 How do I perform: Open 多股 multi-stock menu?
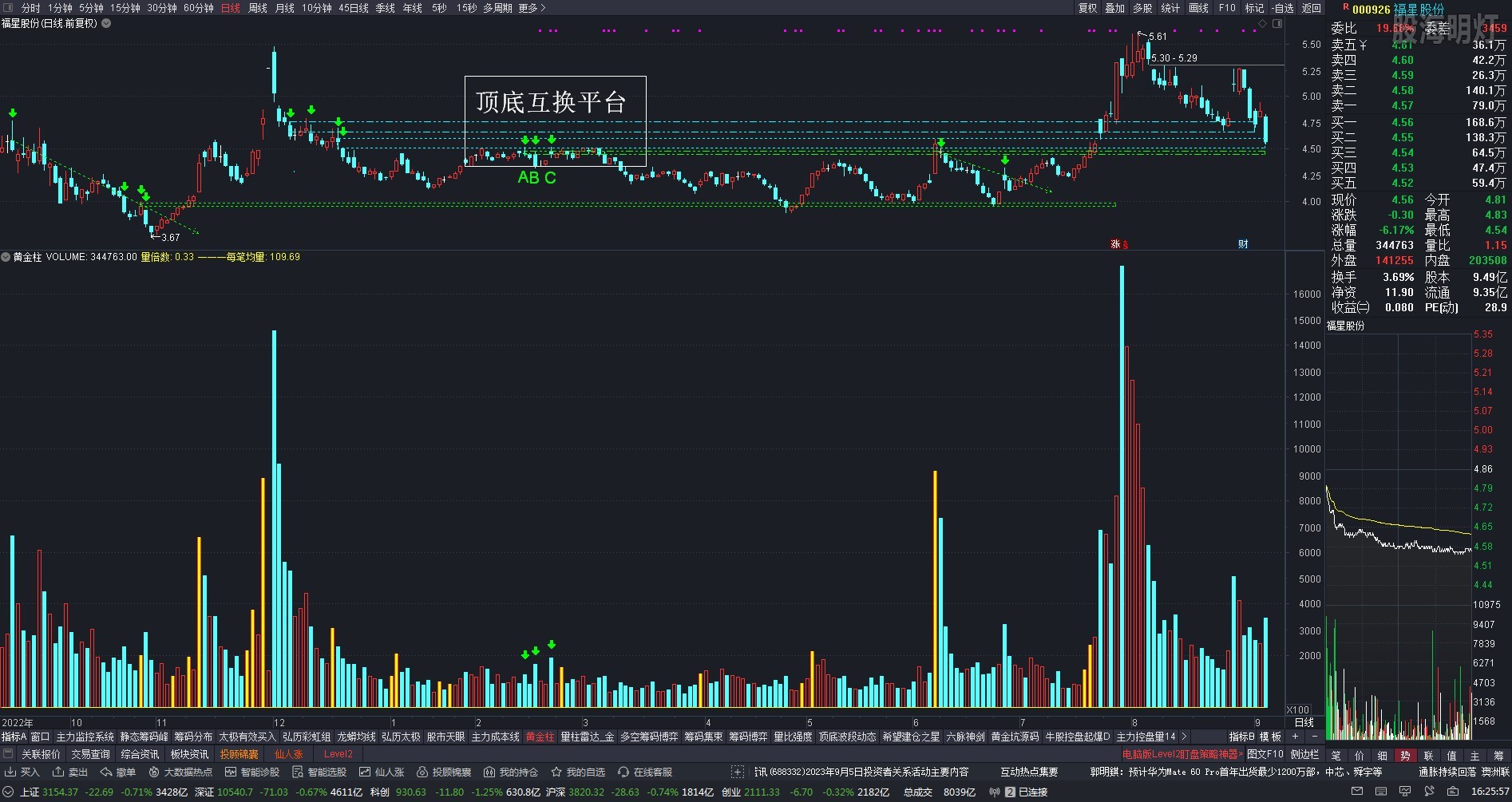pos(1142,8)
